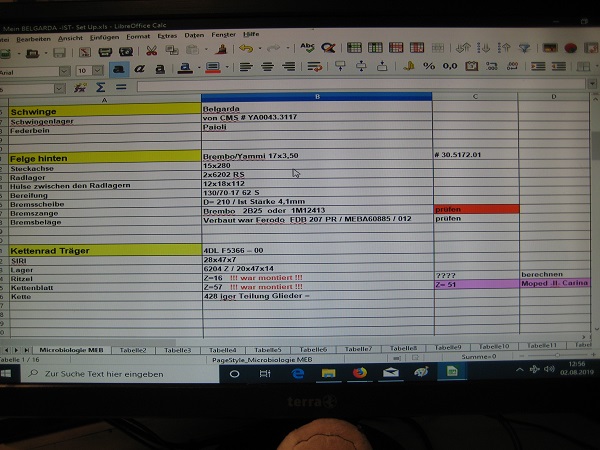Toggle Center Horizontally alignment
This screenshot has height=450, width=600.
point(267,67)
